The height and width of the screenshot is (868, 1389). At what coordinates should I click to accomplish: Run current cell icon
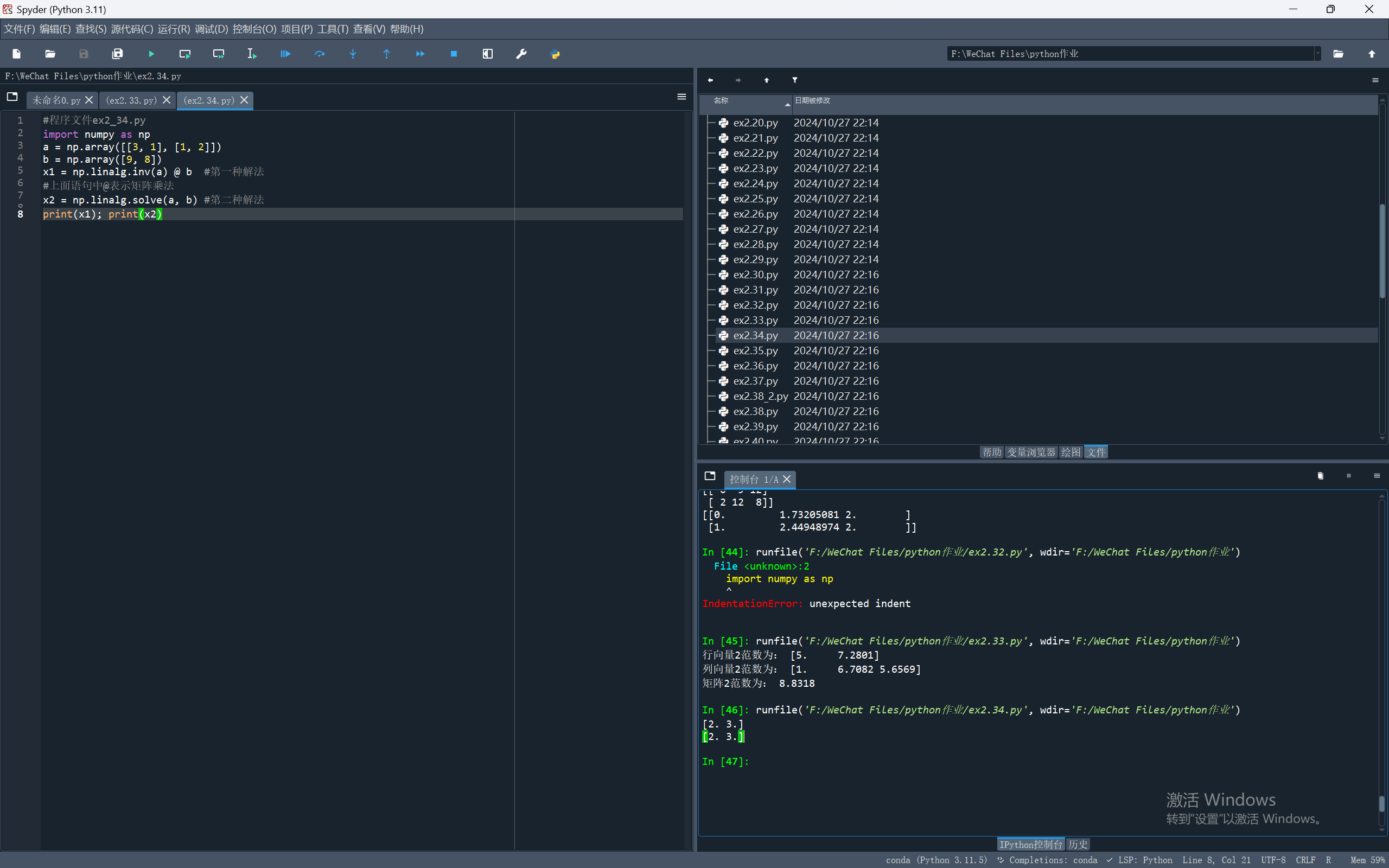pos(185,54)
